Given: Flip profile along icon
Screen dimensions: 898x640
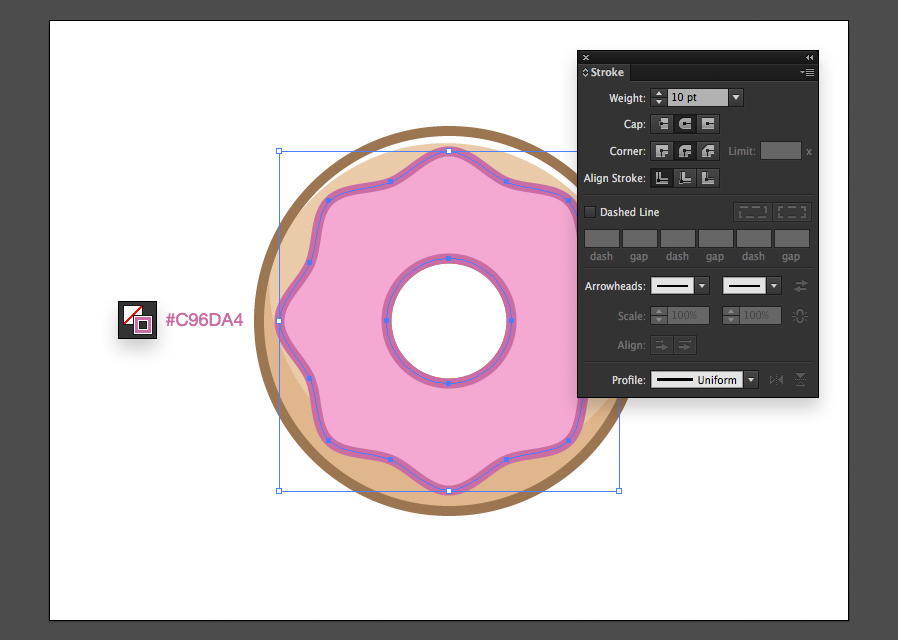Looking at the screenshot, I should click(777, 380).
